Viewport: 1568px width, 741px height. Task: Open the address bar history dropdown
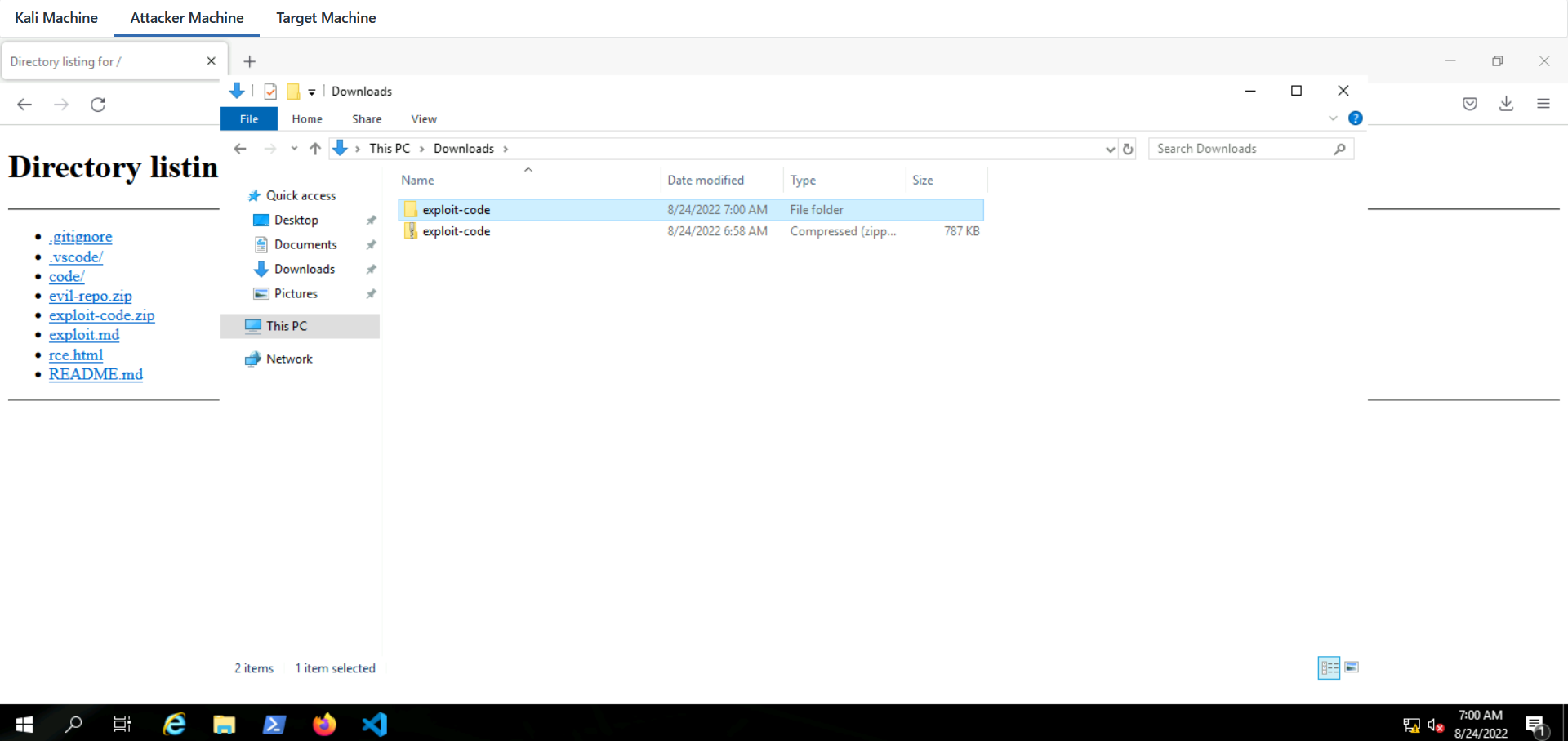(x=1110, y=149)
